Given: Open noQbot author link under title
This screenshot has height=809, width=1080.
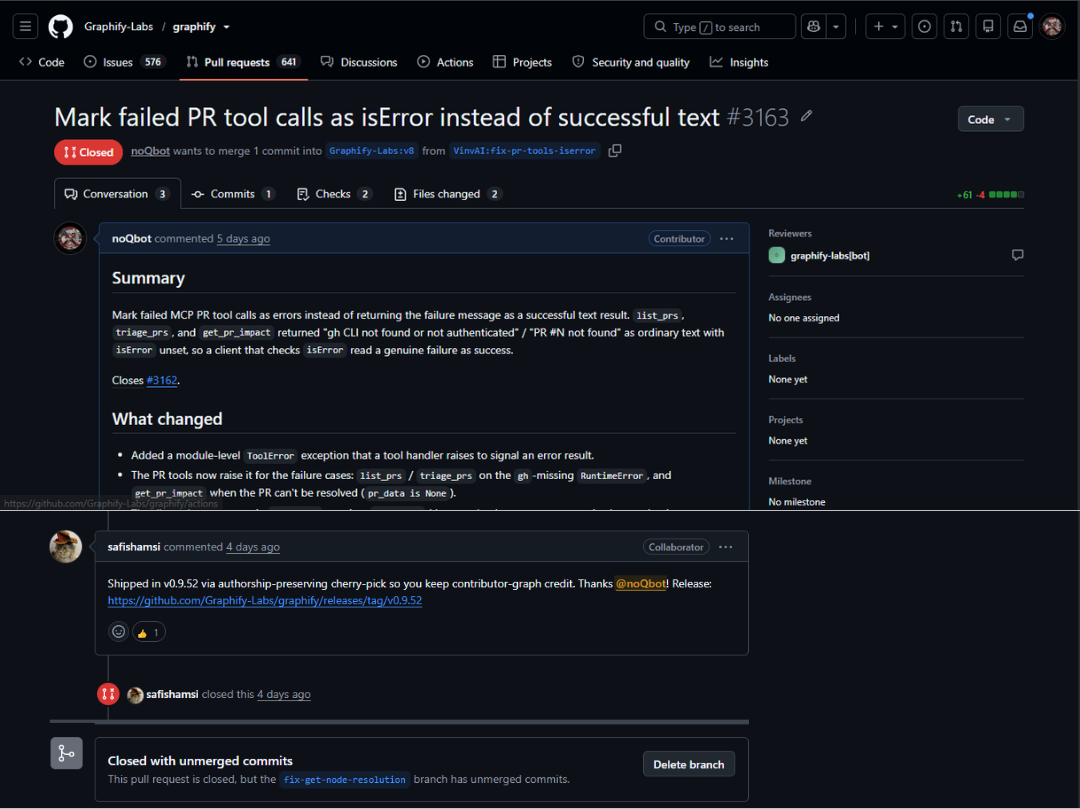Looking at the screenshot, I should coord(150,151).
